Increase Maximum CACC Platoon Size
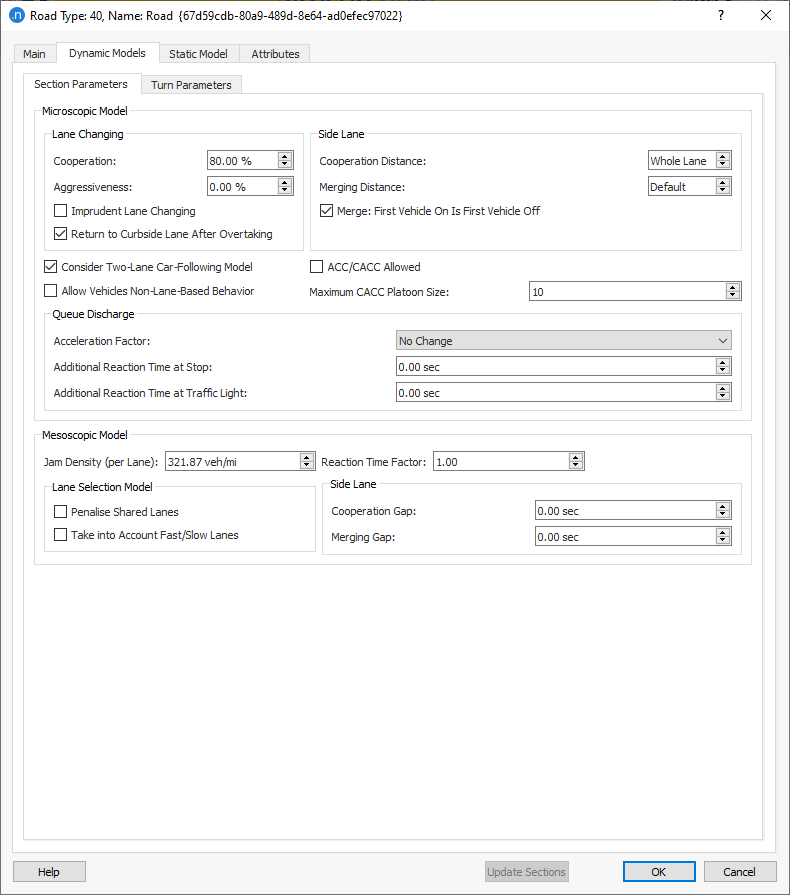 pos(733,287)
